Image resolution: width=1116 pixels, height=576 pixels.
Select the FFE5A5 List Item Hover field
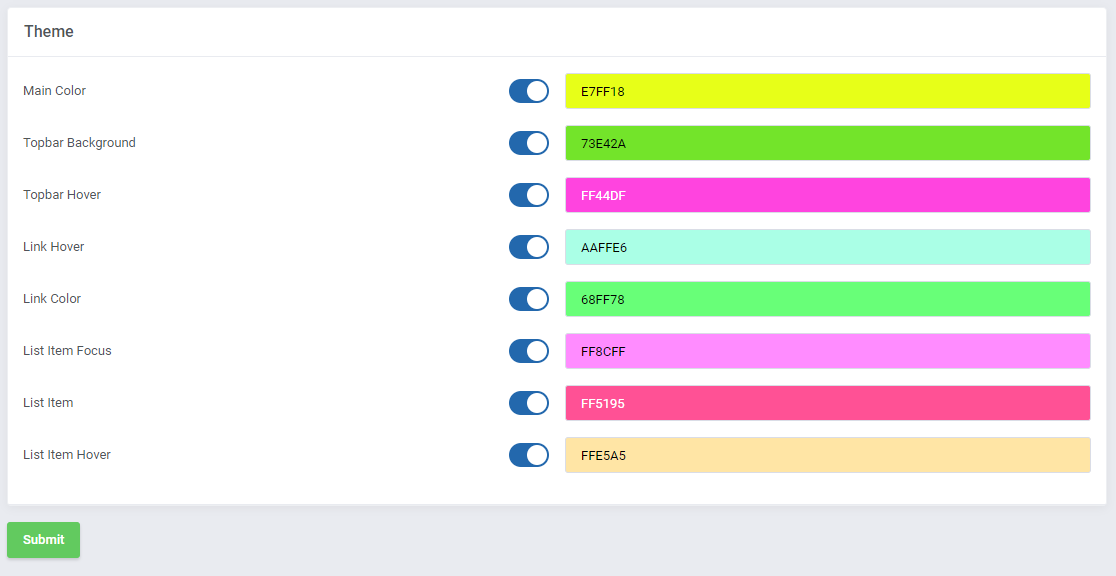click(x=827, y=455)
